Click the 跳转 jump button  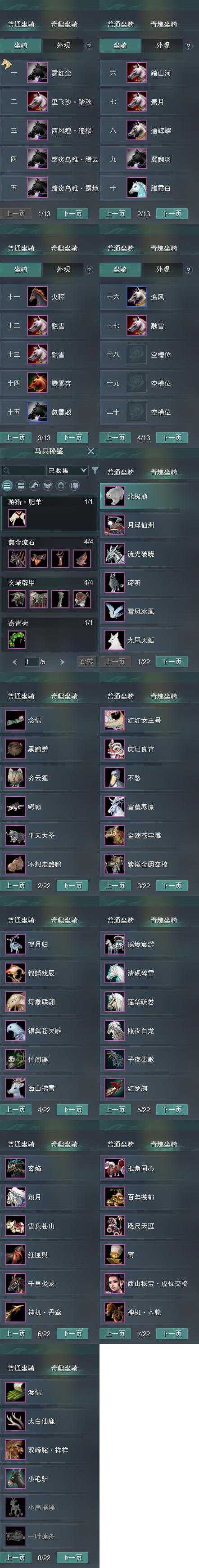87,662
